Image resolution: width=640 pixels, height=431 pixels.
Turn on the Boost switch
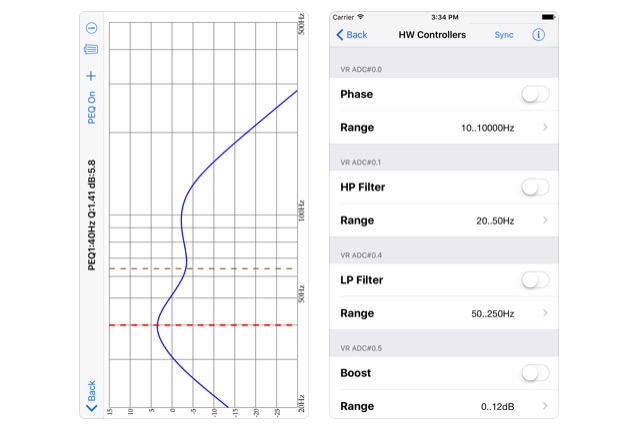click(535, 373)
